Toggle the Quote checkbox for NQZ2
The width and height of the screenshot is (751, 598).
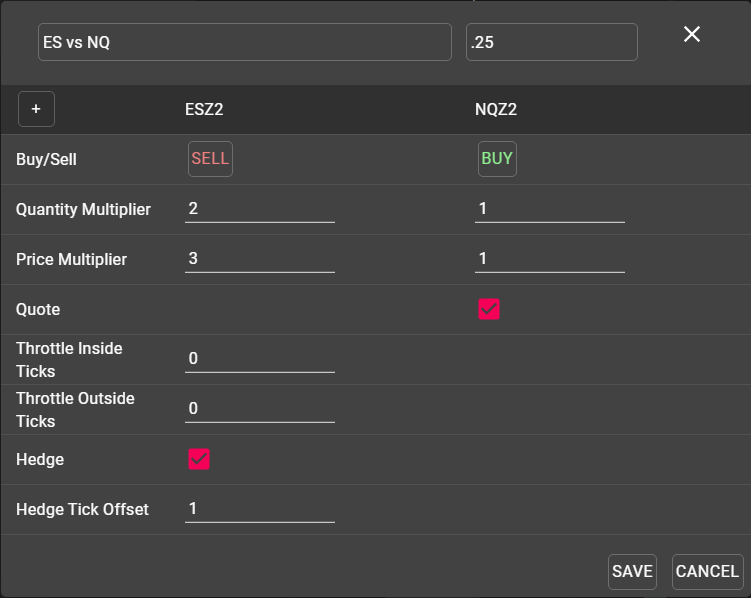489,309
